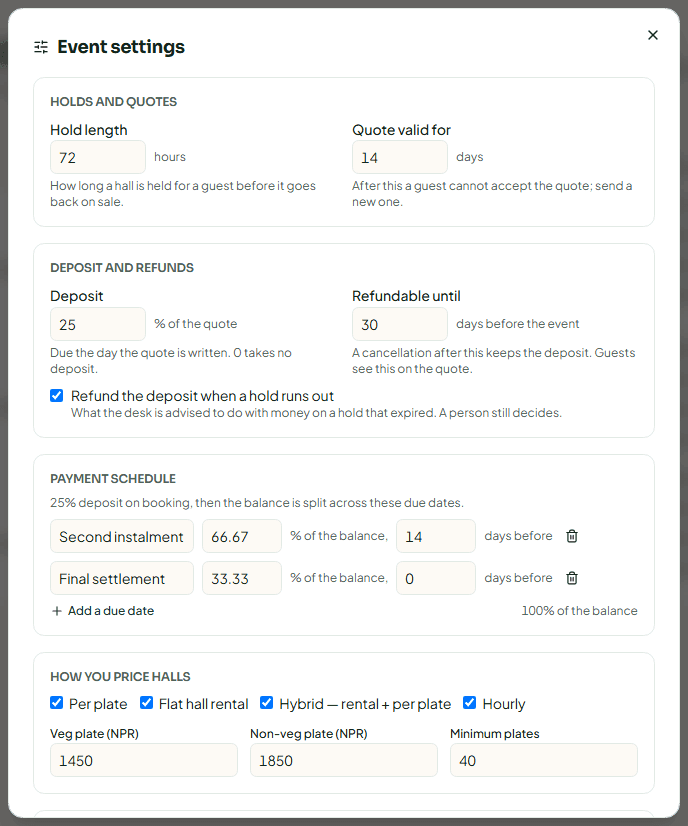
Task: Edit the Hold length hours field
Action: click(x=98, y=157)
